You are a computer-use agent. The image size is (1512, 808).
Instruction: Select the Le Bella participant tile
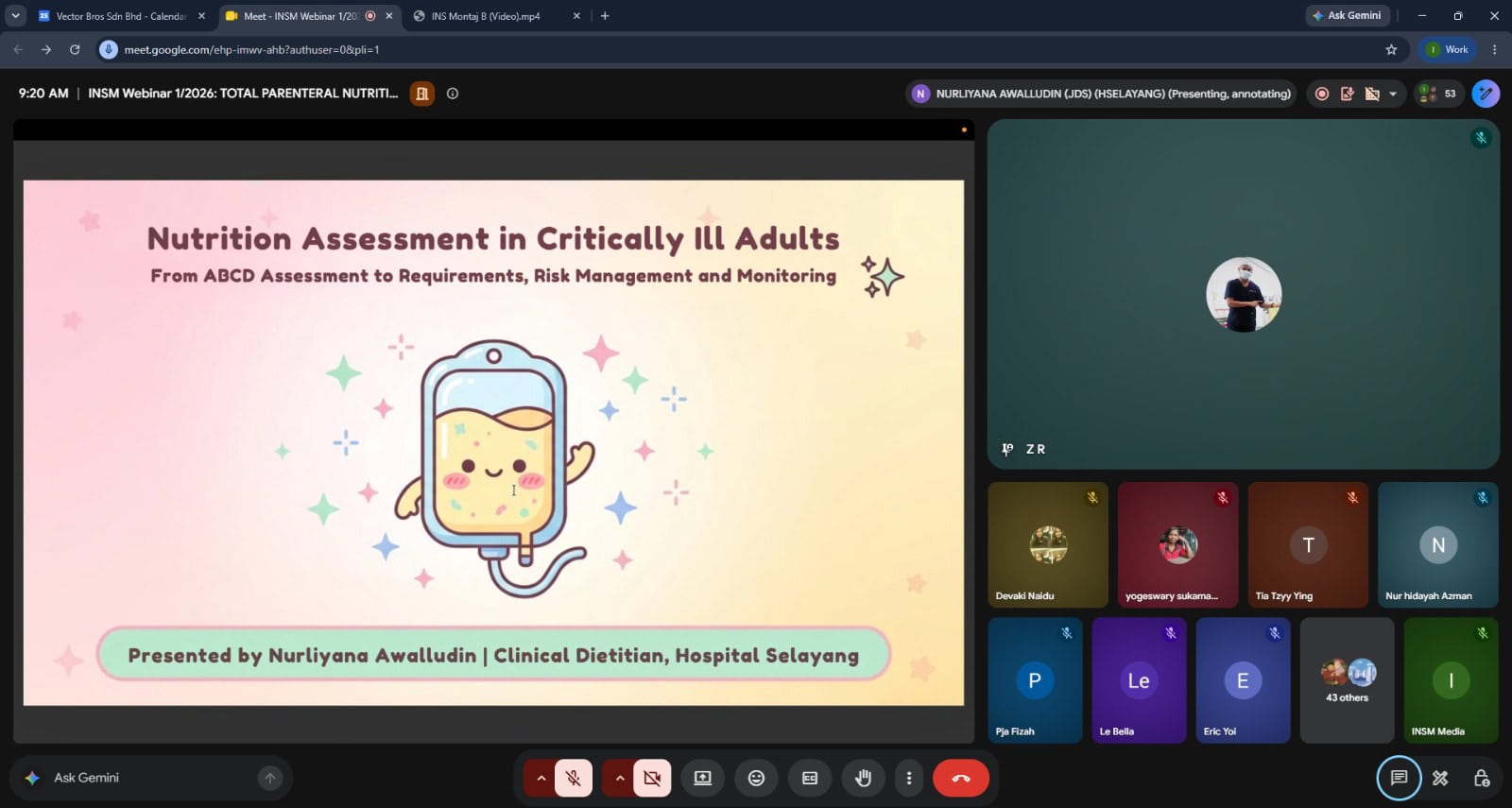point(1139,680)
